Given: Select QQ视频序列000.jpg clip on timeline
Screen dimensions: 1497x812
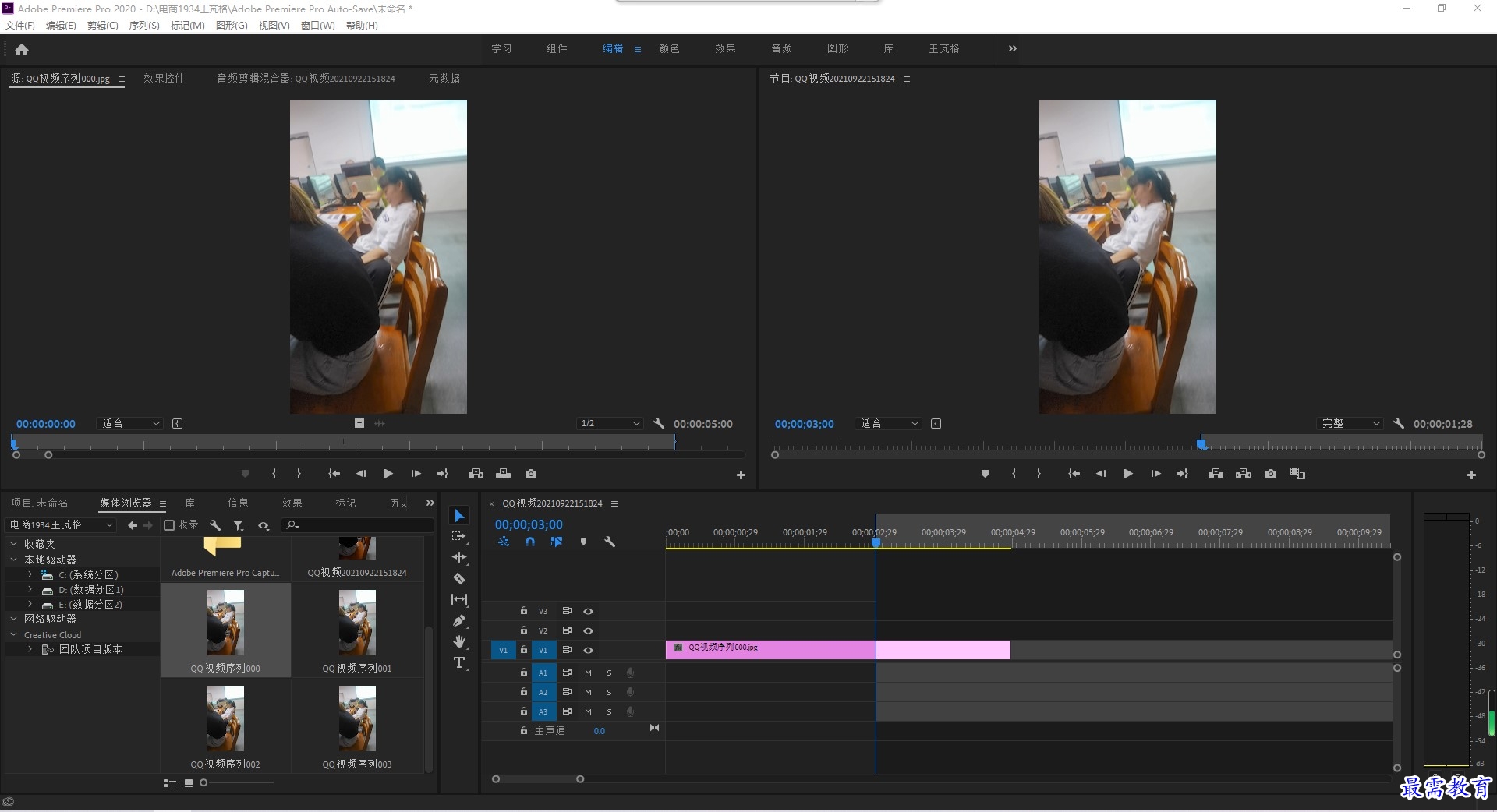Looking at the screenshot, I should [838, 650].
